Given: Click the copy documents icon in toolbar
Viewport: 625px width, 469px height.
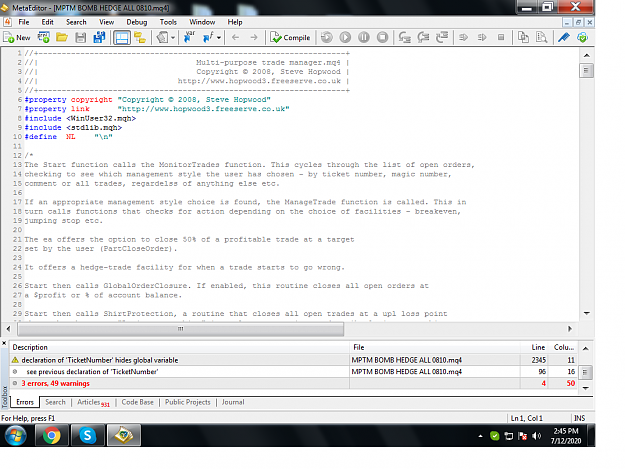Looking at the screenshot, I should pos(523,37).
